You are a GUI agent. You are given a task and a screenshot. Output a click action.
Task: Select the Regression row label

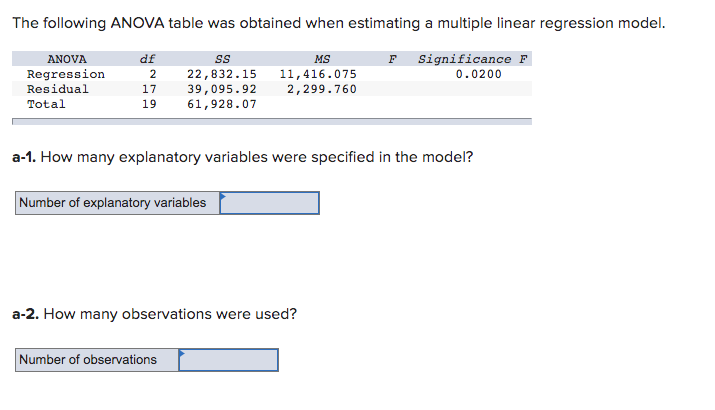66,74
